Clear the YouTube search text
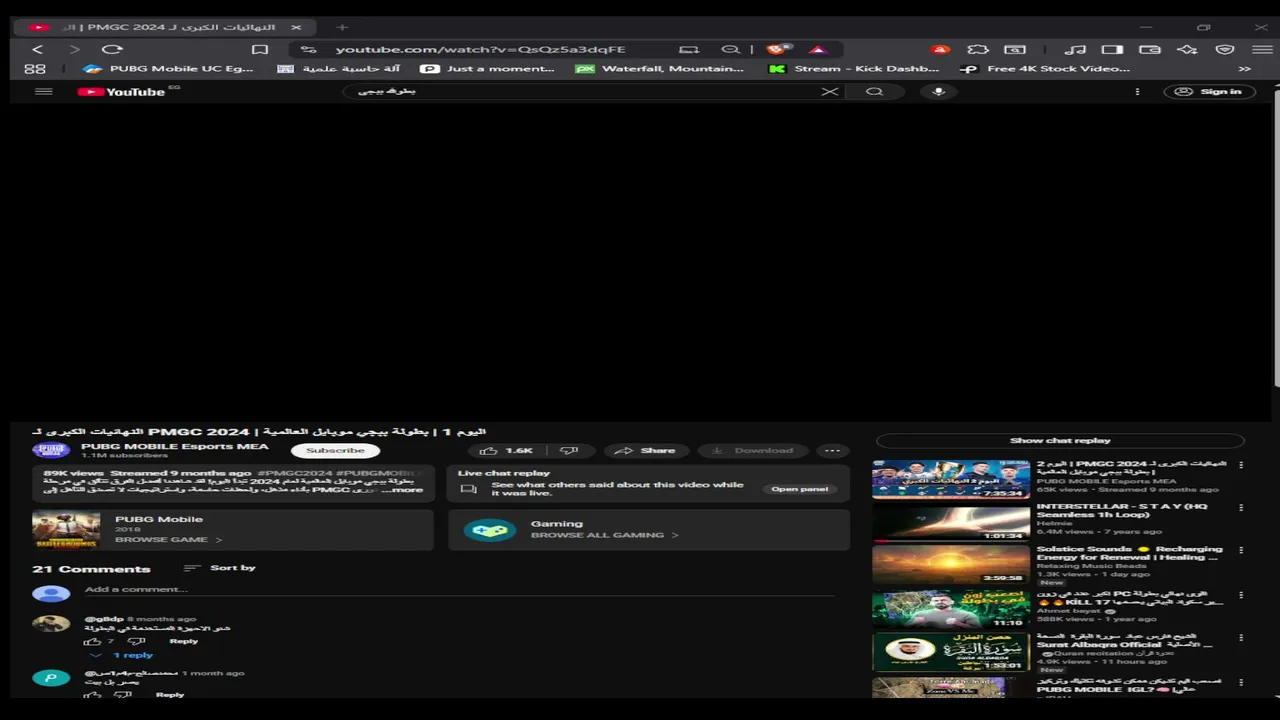 pos(830,91)
